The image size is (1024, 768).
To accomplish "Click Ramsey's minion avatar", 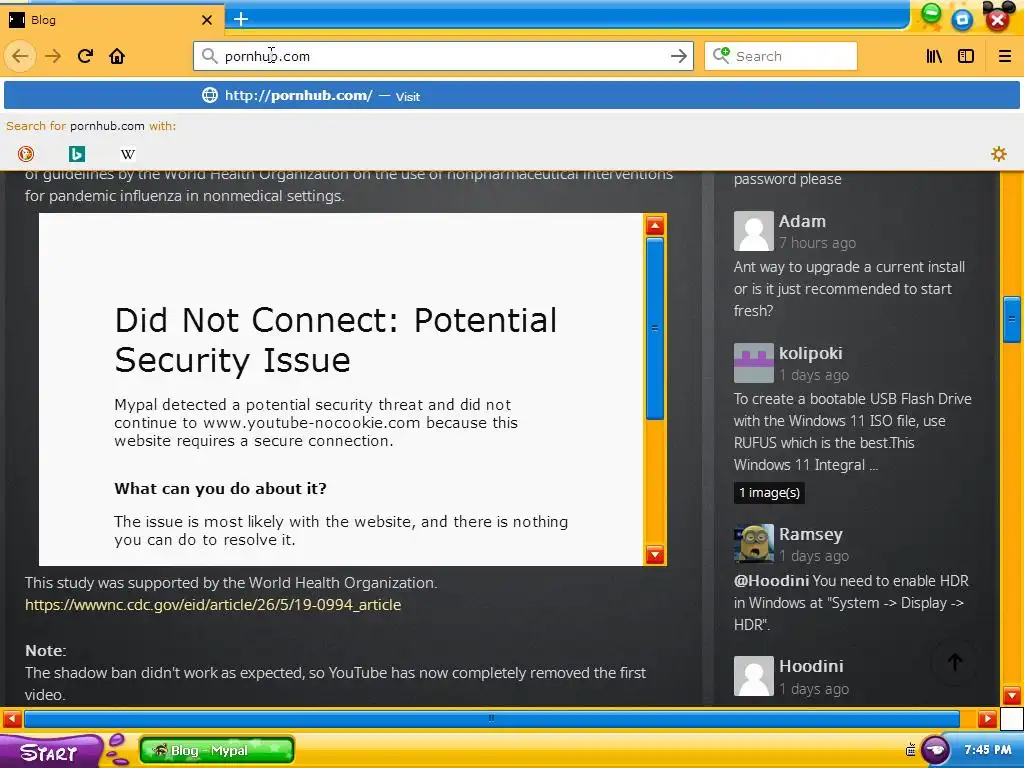I will tap(754, 543).
